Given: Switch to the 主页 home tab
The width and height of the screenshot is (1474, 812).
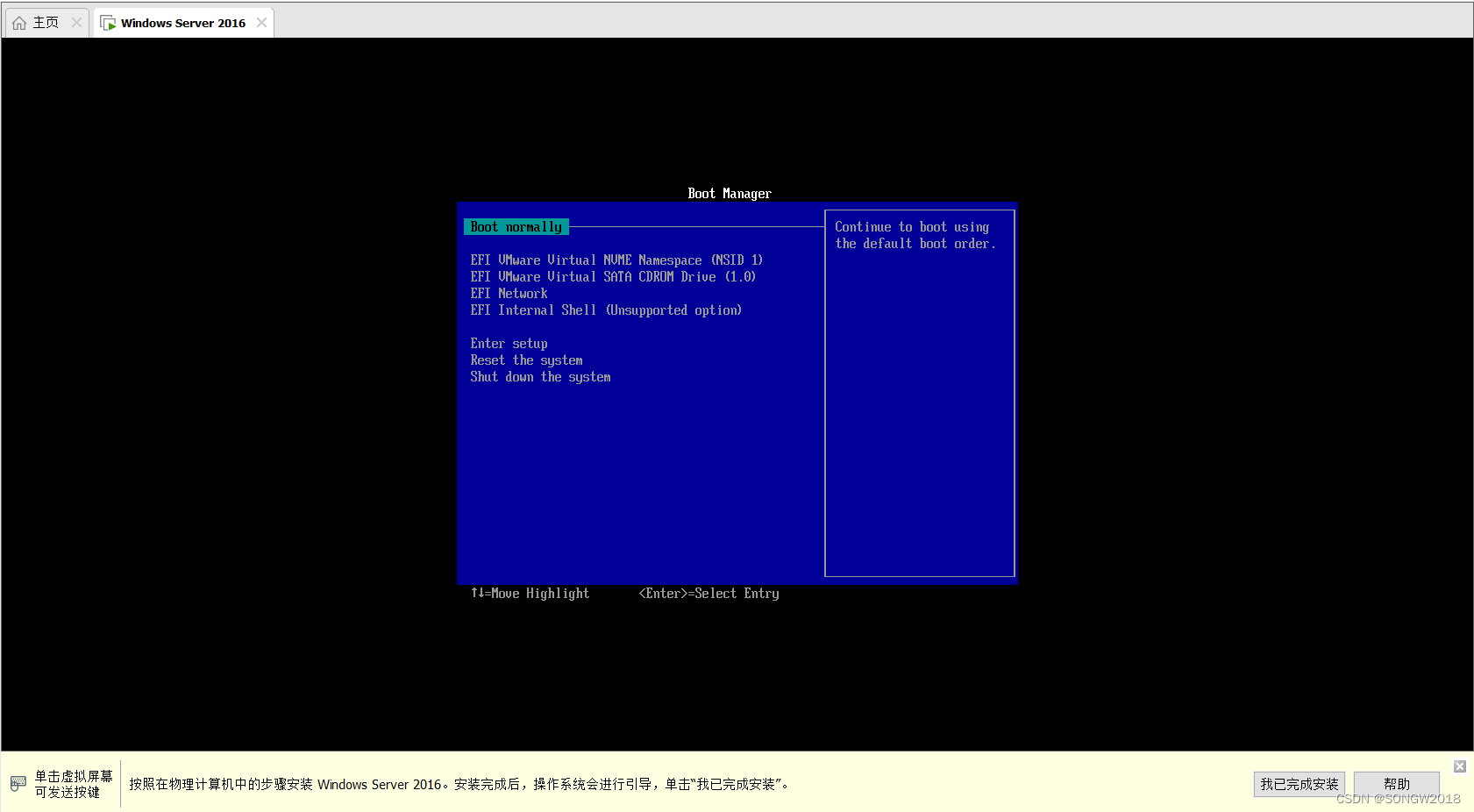Looking at the screenshot, I should point(46,23).
